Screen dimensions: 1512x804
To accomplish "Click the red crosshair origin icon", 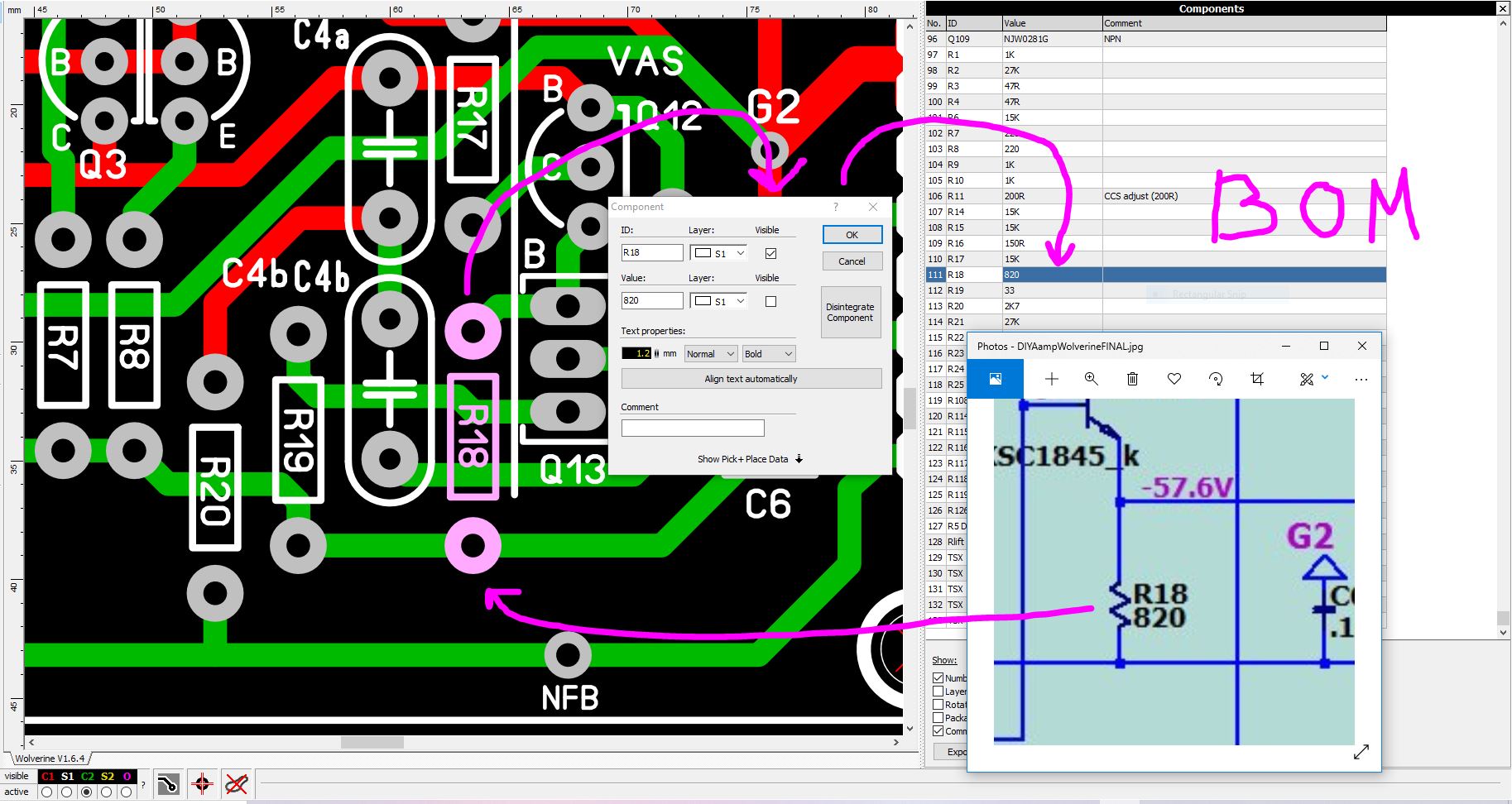I will tap(202, 783).
